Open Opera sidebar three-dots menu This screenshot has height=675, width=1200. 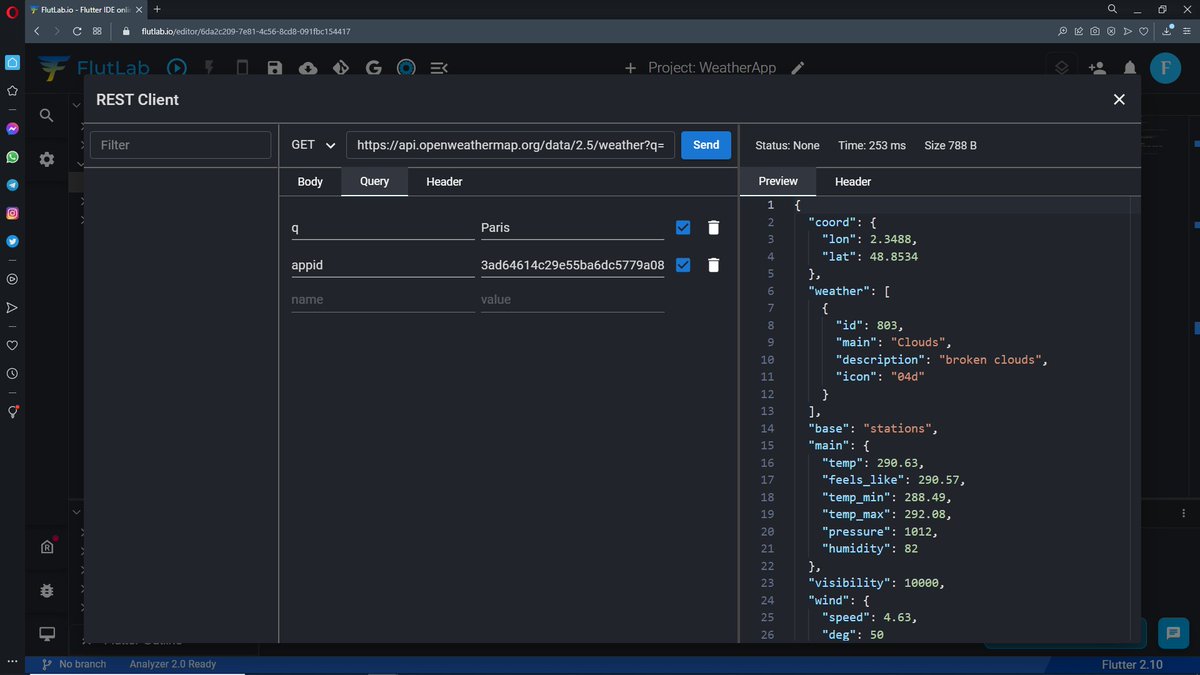(12, 661)
